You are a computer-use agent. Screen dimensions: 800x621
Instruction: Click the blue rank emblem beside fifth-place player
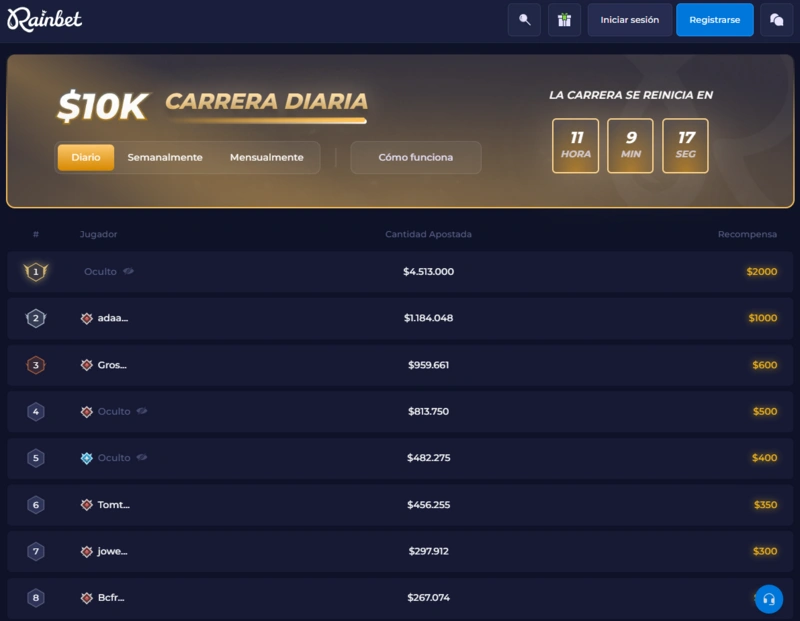tap(87, 458)
